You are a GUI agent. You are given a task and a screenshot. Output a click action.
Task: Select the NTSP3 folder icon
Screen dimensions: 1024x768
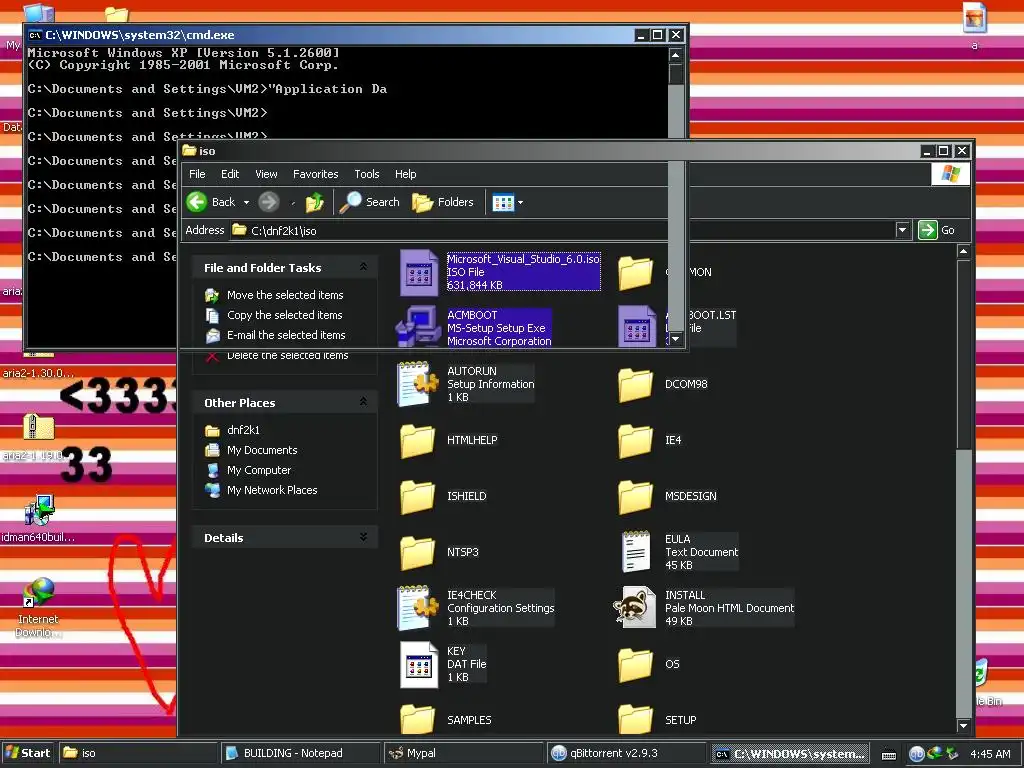[417, 553]
